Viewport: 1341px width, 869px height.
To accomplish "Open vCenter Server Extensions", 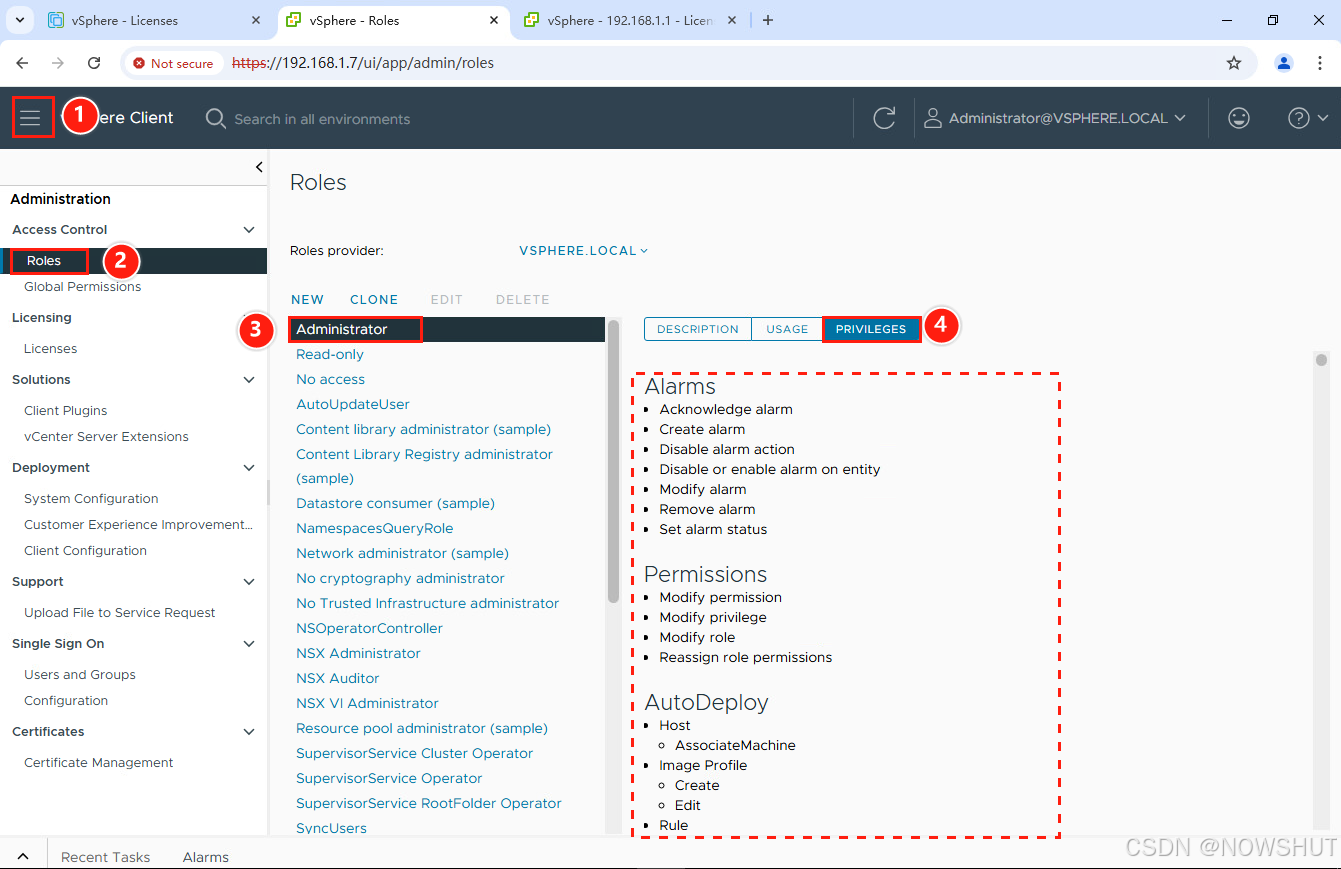I will click(107, 437).
